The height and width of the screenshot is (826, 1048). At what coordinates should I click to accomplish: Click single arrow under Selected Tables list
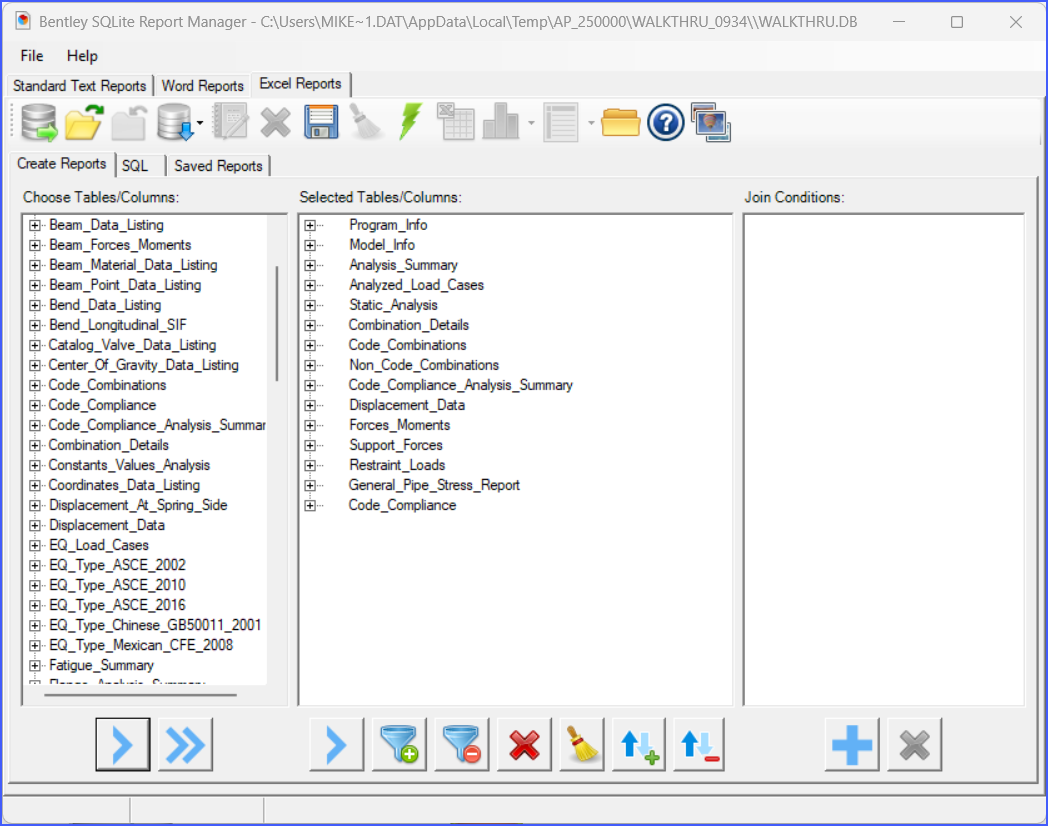pos(337,744)
